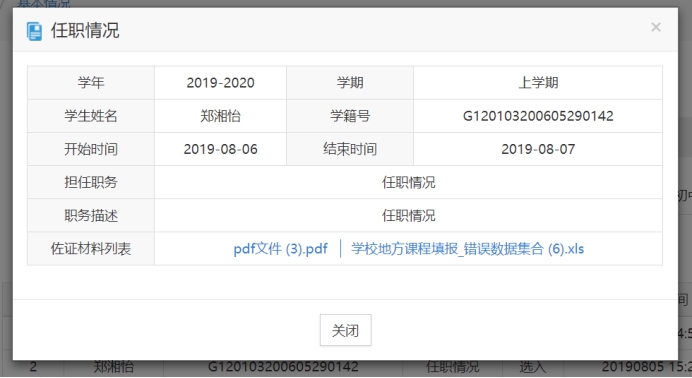This screenshot has height=378, width=692.
Task: Click the 职务描述 row value 任职情况
Action: pos(408,215)
